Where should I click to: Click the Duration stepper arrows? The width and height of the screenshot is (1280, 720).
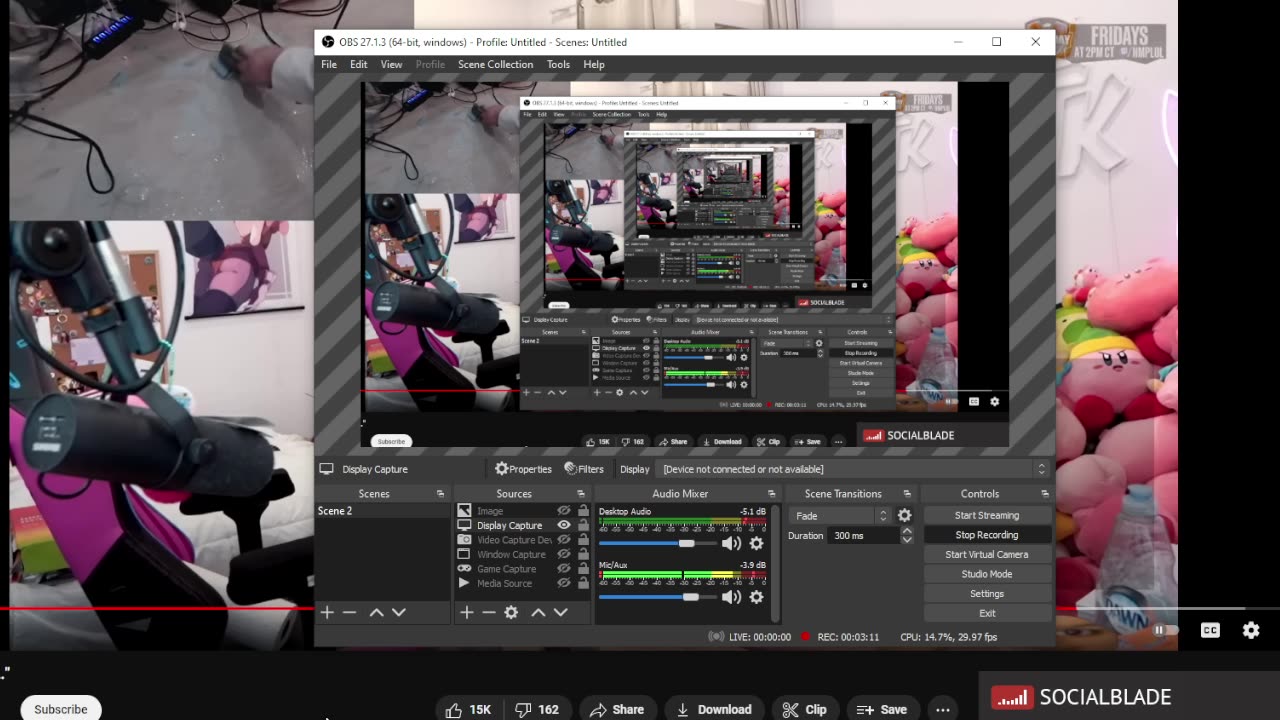[907, 536]
